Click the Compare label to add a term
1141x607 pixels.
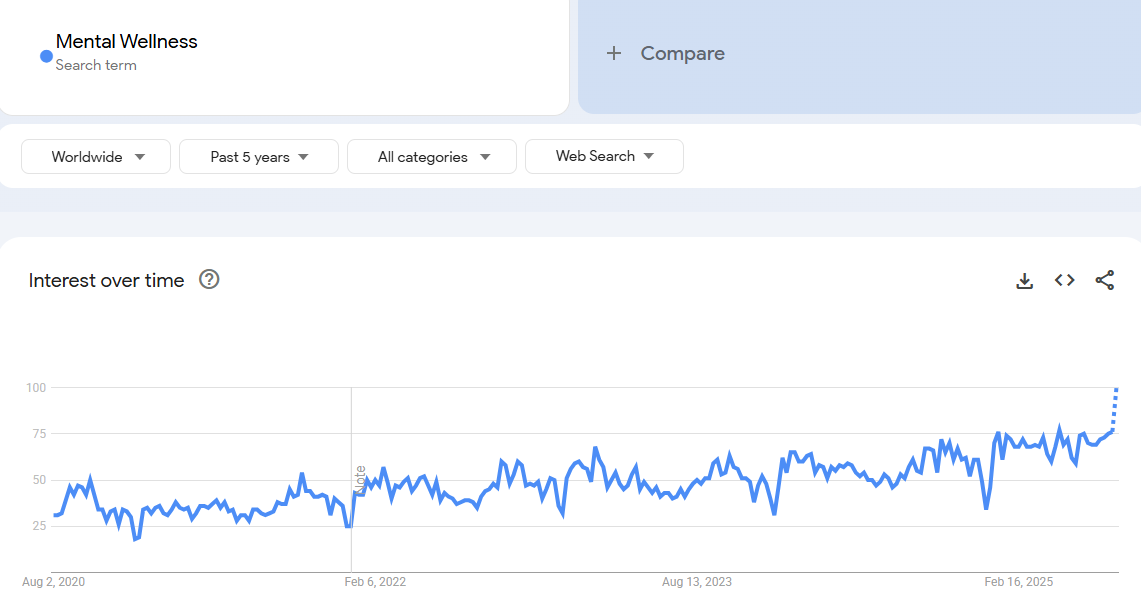[682, 54]
